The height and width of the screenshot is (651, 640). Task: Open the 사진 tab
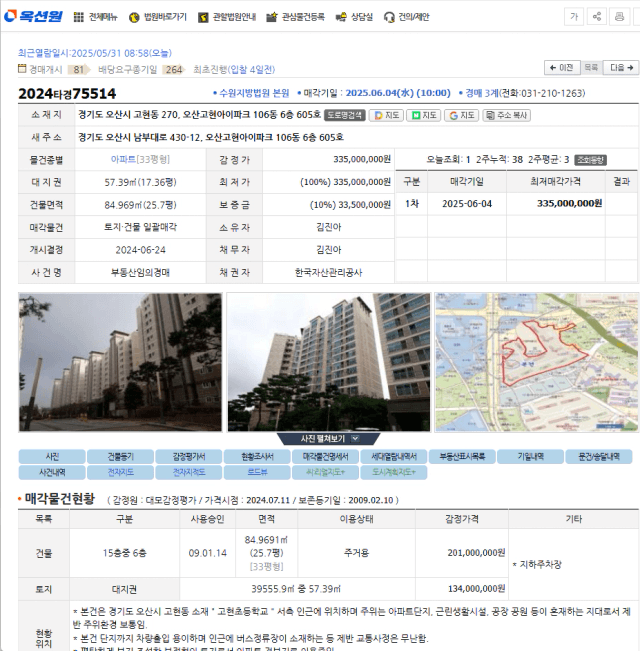52,457
